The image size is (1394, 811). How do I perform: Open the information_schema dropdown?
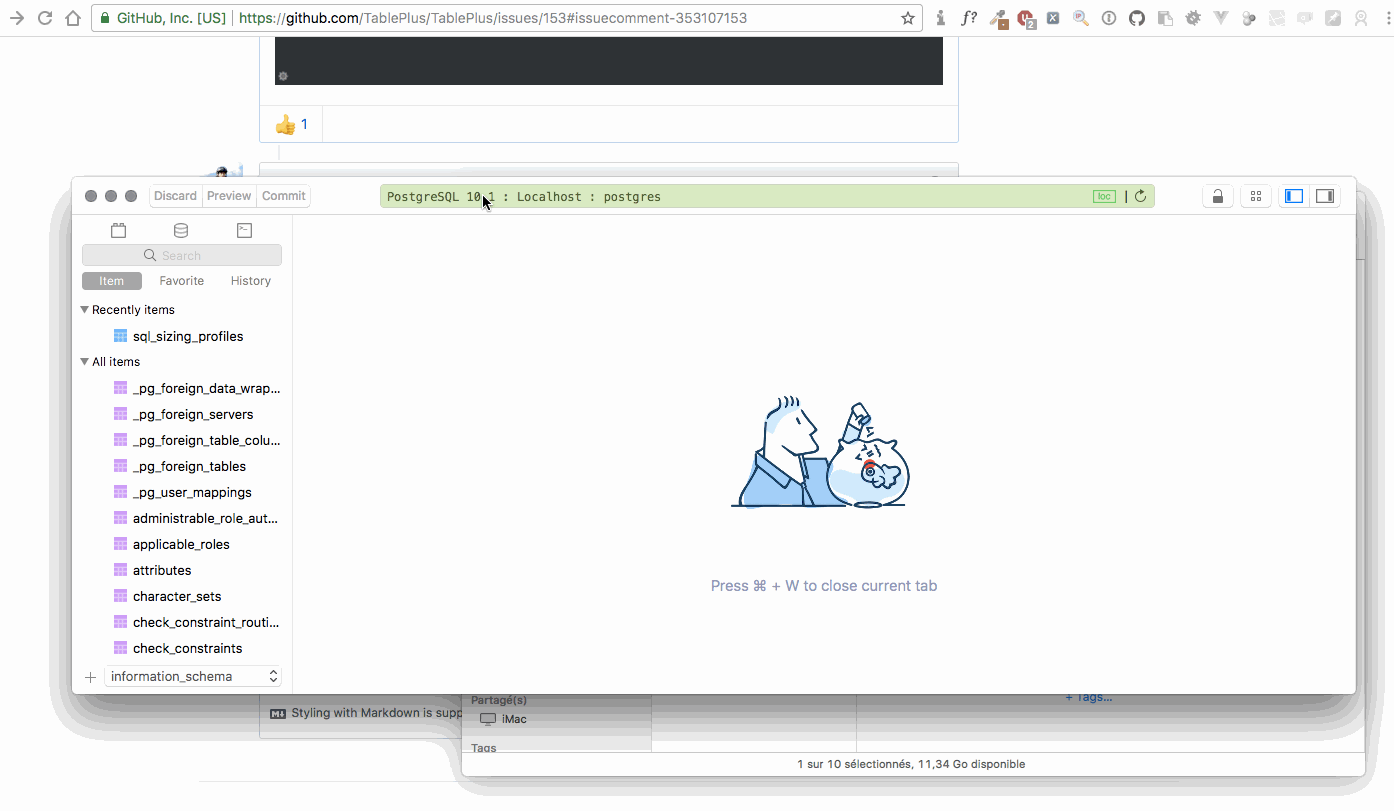(x=192, y=676)
